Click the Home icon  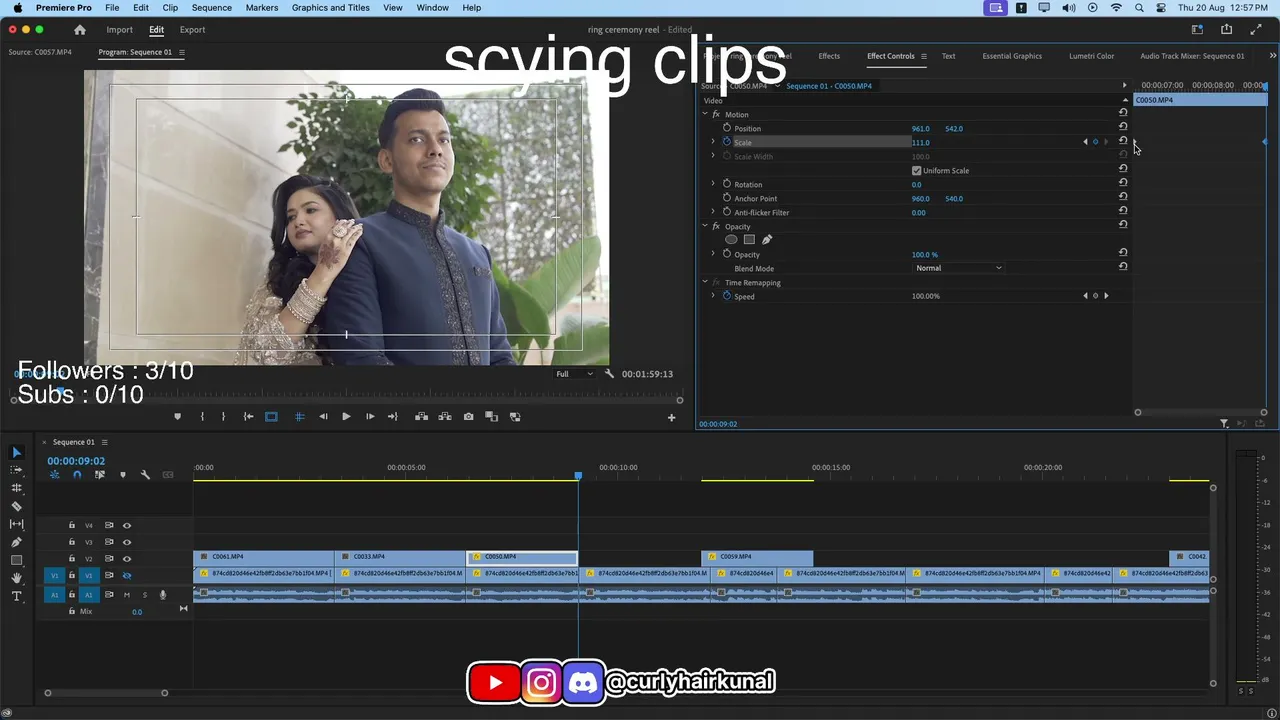[80, 30]
